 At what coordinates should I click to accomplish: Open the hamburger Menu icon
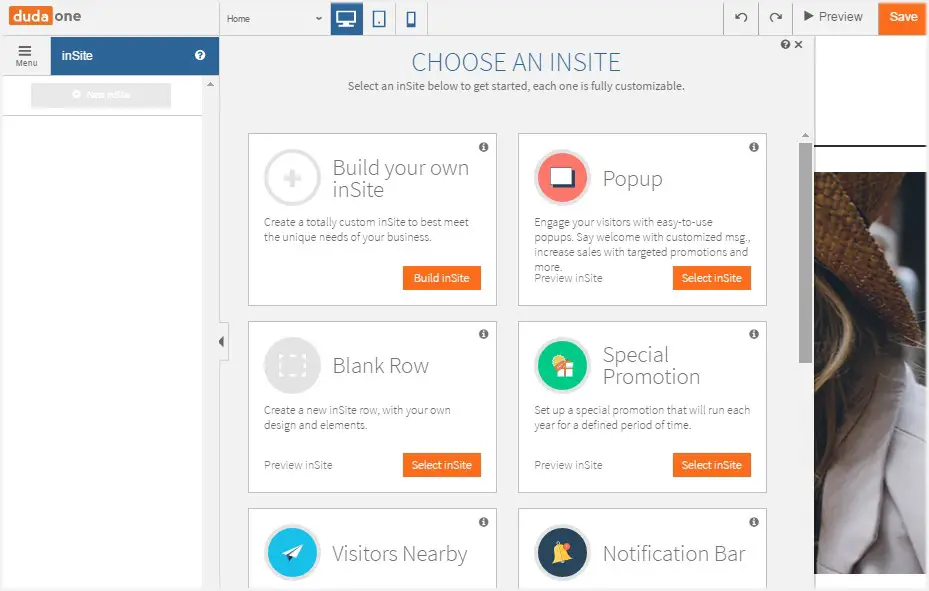click(25, 55)
